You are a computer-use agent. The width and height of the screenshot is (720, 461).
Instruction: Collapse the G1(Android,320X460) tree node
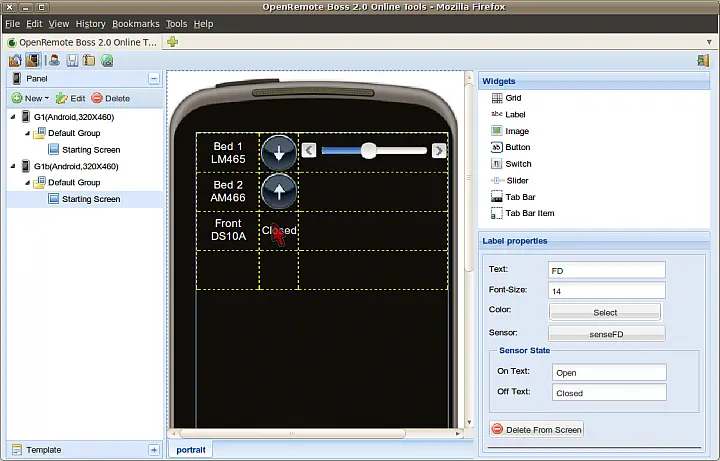[13, 117]
